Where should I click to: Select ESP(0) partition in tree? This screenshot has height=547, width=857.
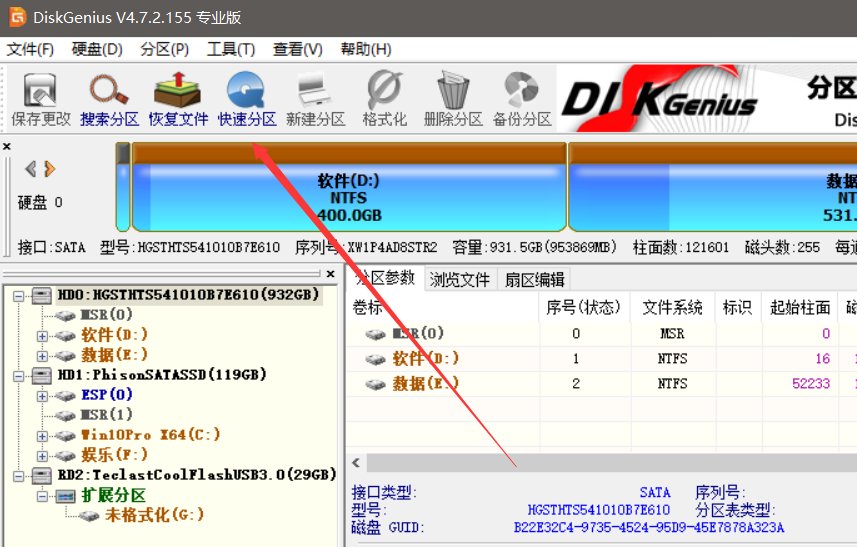tap(107, 395)
